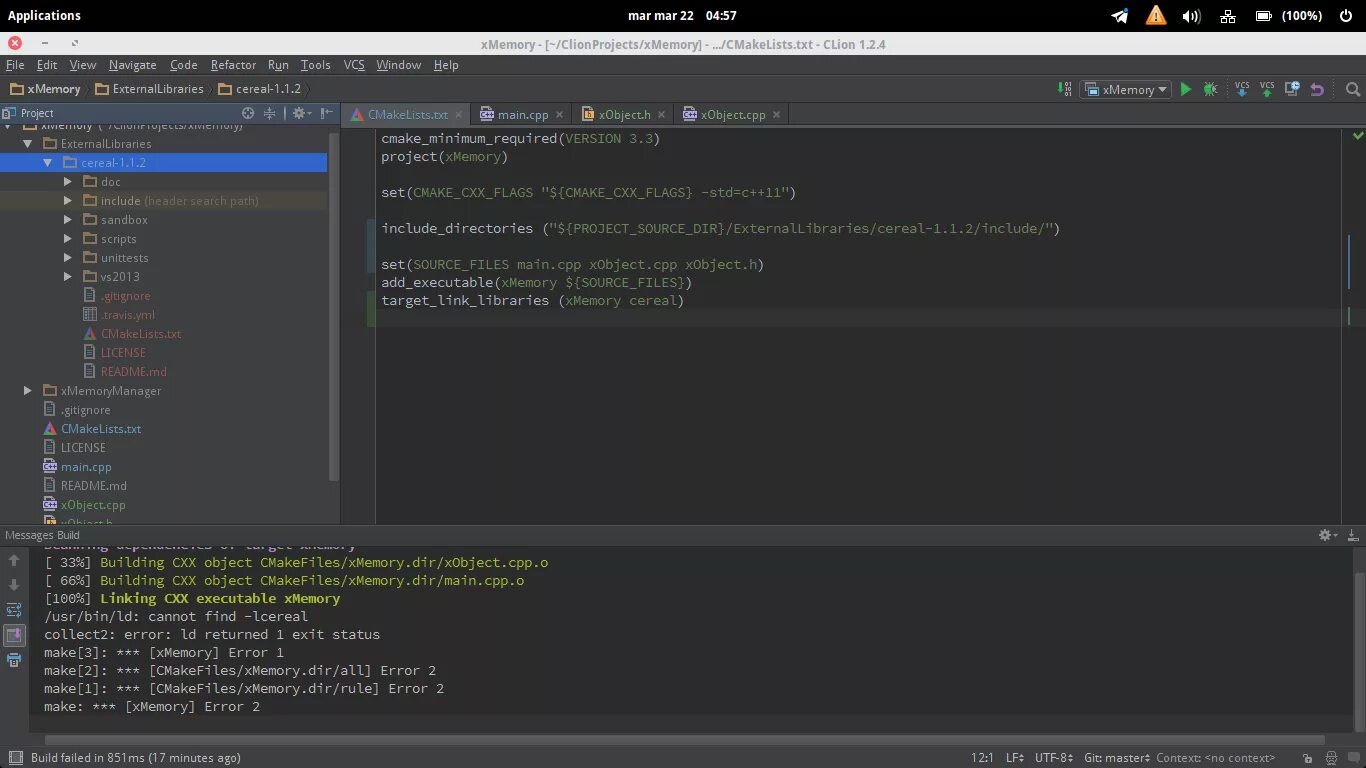Click the locate target icon in Project panel
The image size is (1366, 768).
point(248,113)
